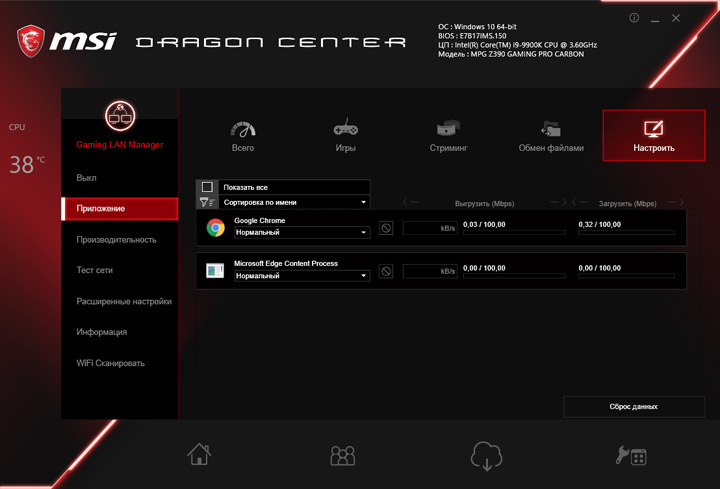Screen dimensions: 720x489
Task: Select the Стриминг video icon
Action: (448, 128)
